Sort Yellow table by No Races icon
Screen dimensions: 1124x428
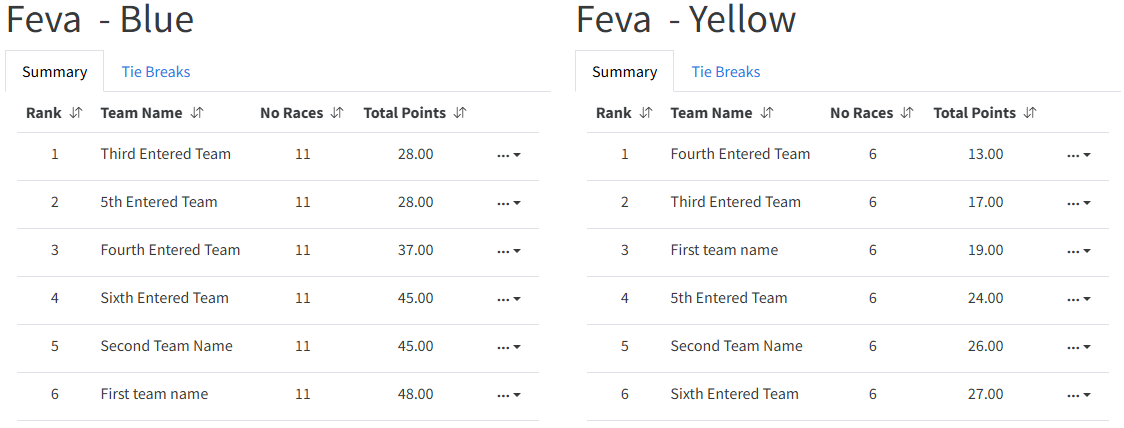[907, 113]
